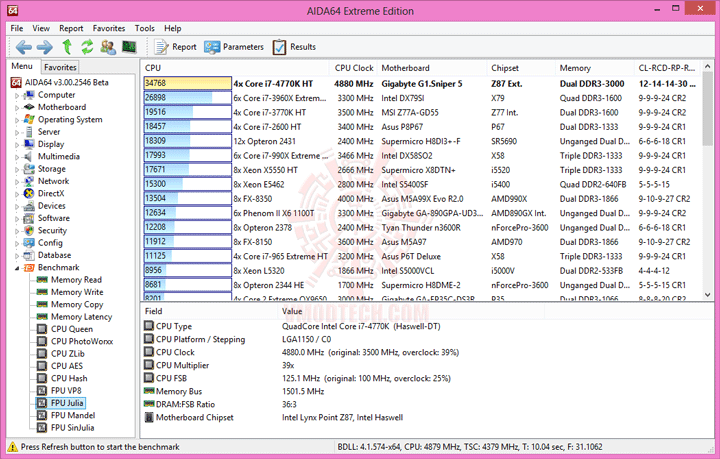Click the DRAM:FSB Ratio field row
This screenshot has height=459, width=720.
427,404
